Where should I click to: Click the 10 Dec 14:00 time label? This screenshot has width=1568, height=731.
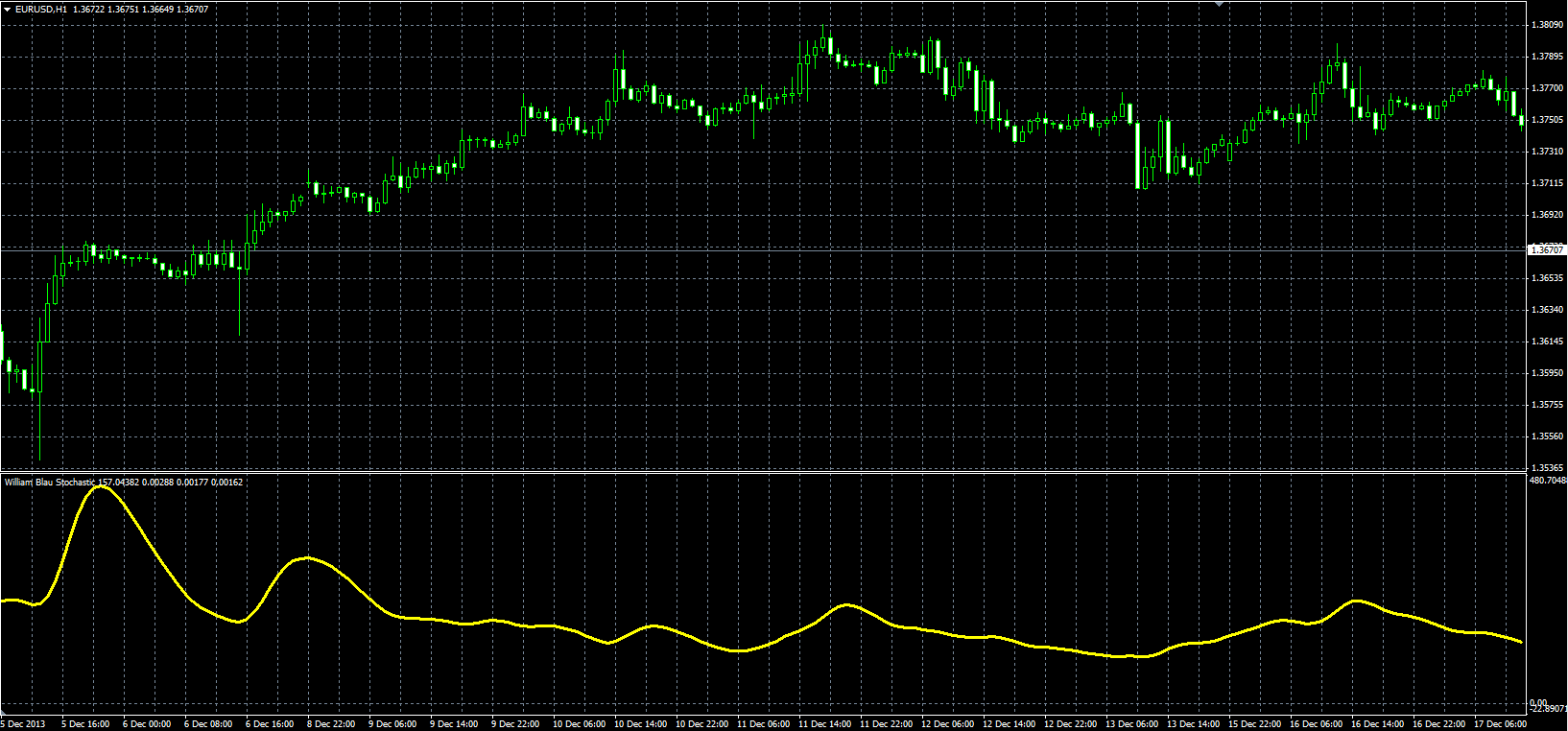click(640, 724)
